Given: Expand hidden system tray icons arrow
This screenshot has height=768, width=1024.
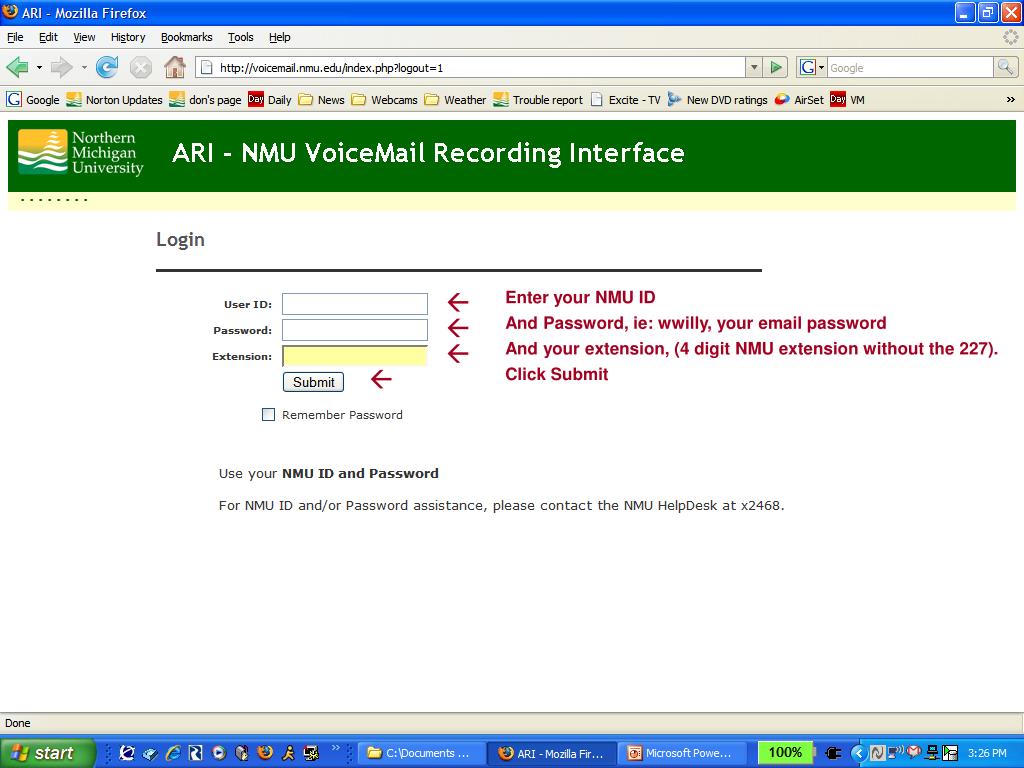Looking at the screenshot, I should click(x=858, y=753).
